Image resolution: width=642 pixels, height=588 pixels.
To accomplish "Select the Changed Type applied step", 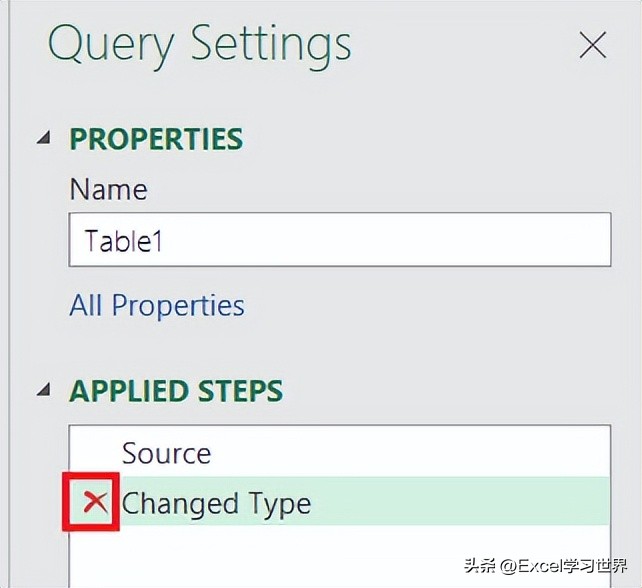I will pyautogui.click(x=216, y=503).
